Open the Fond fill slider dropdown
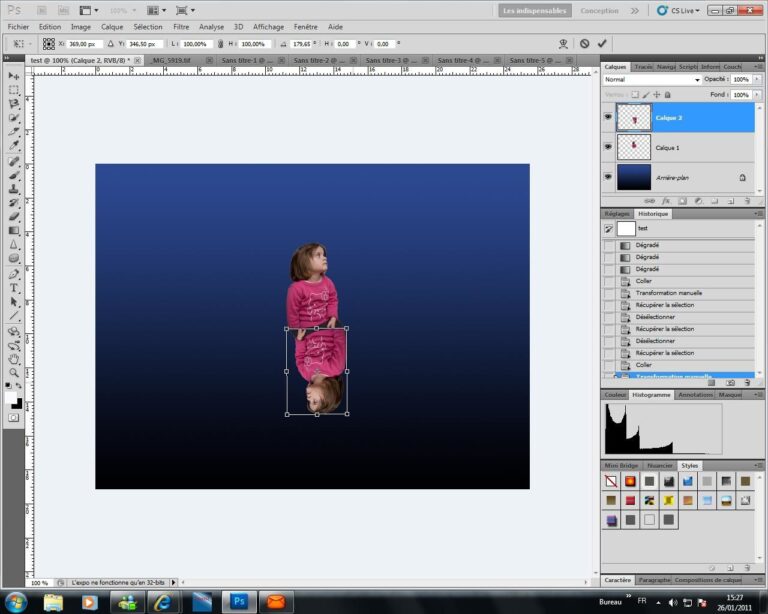Screen dimensions: 768x614 (757, 94)
